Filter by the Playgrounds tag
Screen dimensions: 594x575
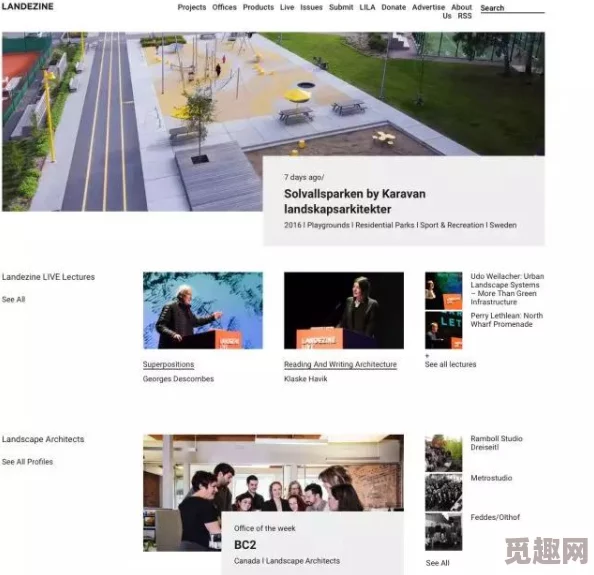[328, 225]
